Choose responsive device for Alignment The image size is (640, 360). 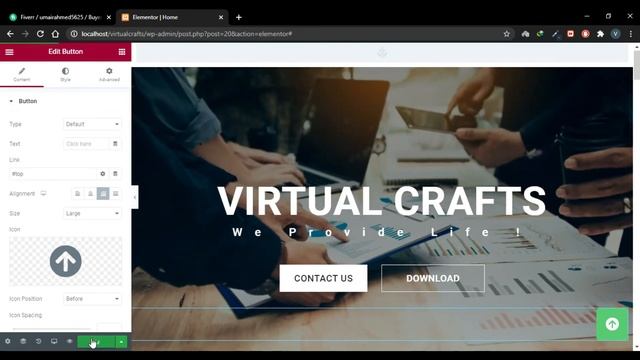coord(43,193)
